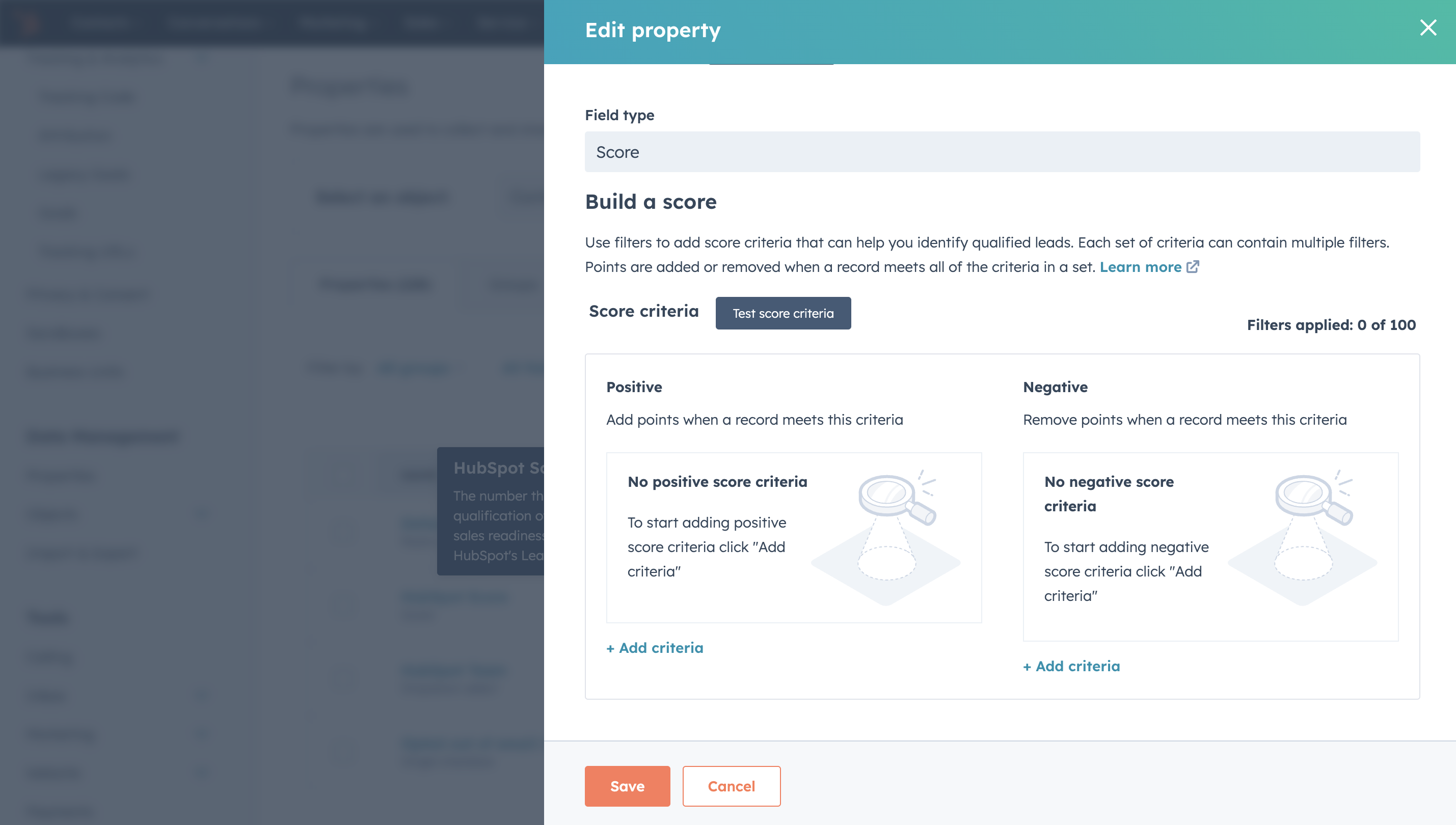This screenshot has width=1456, height=825.
Task: Click the positive criteria magnifier illustration
Action: 886,537
